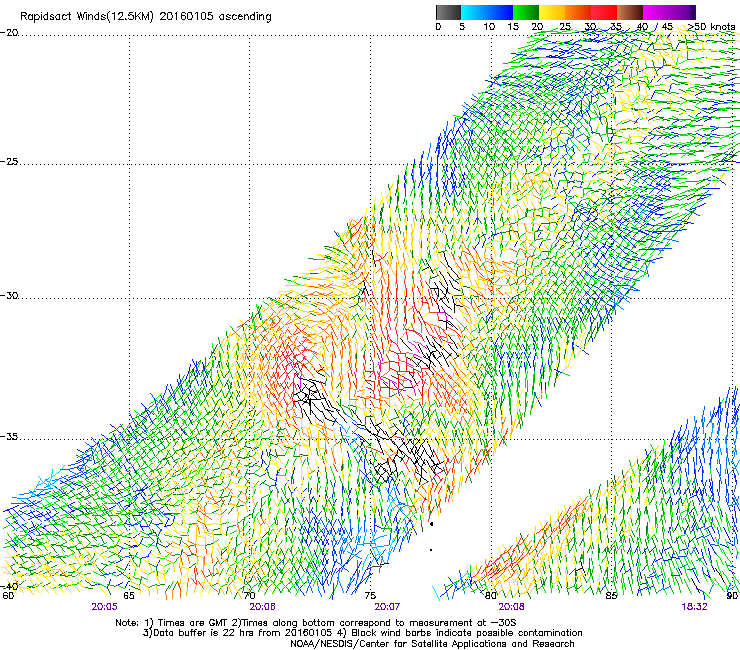Click the purple pass time "20:07"
This screenshot has width=740, height=650.
click(x=387, y=607)
